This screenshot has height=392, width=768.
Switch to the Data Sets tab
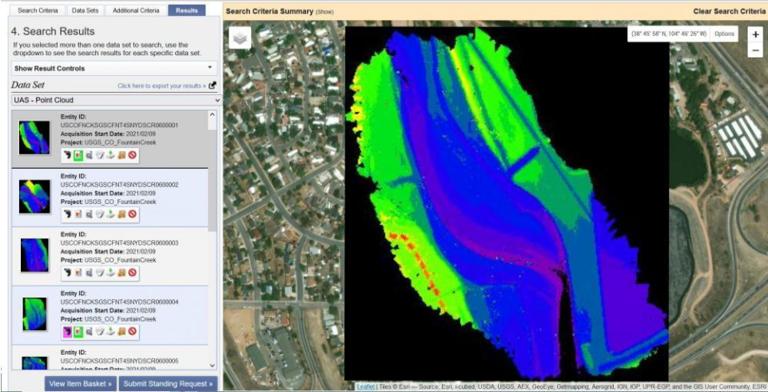tap(85, 10)
